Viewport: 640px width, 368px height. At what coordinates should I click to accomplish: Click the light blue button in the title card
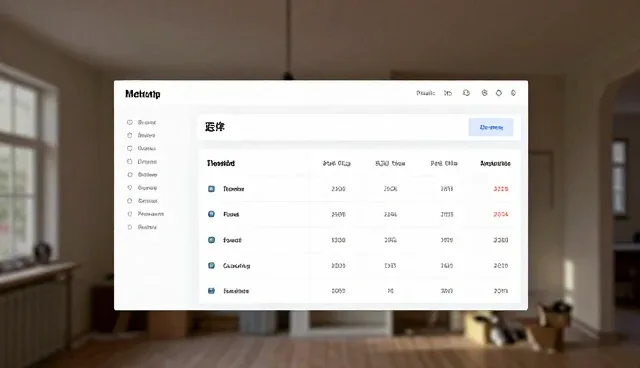pyautogui.click(x=491, y=127)
